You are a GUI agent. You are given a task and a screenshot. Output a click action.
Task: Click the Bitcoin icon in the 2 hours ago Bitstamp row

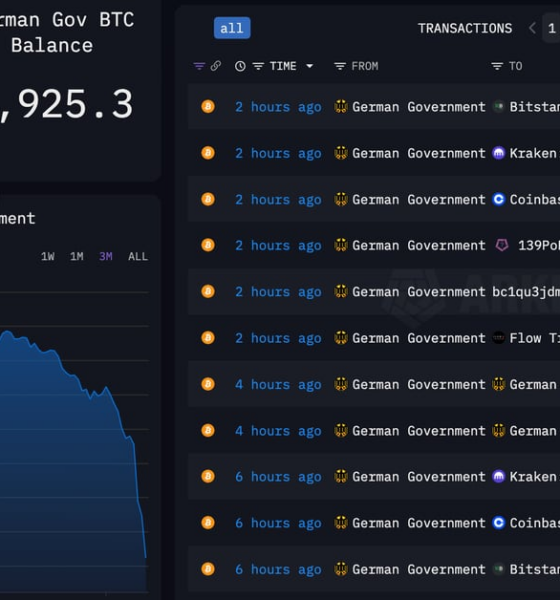[x=208, y=106]
